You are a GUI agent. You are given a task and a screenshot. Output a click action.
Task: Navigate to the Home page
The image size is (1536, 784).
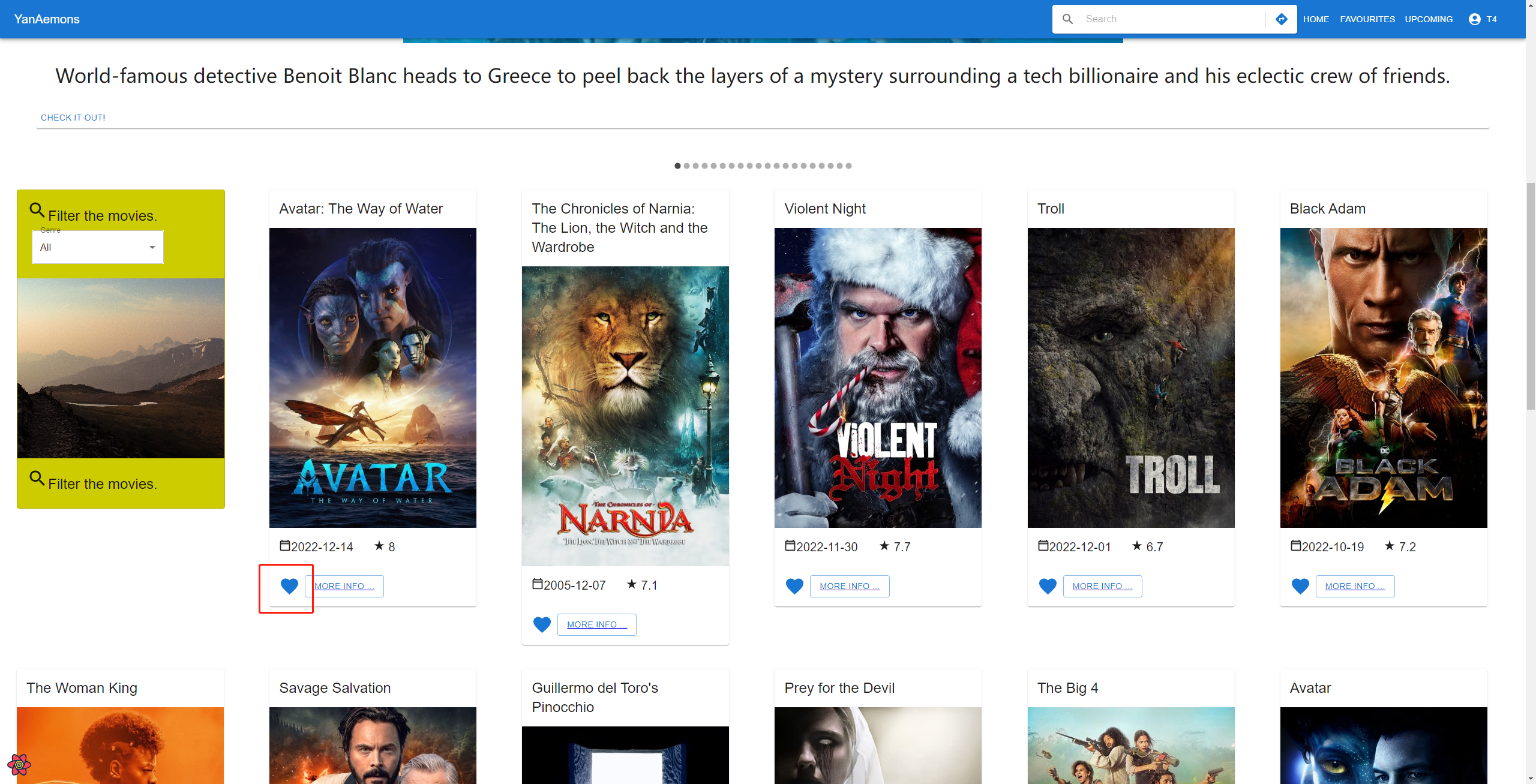click(x=1316, y=19)
